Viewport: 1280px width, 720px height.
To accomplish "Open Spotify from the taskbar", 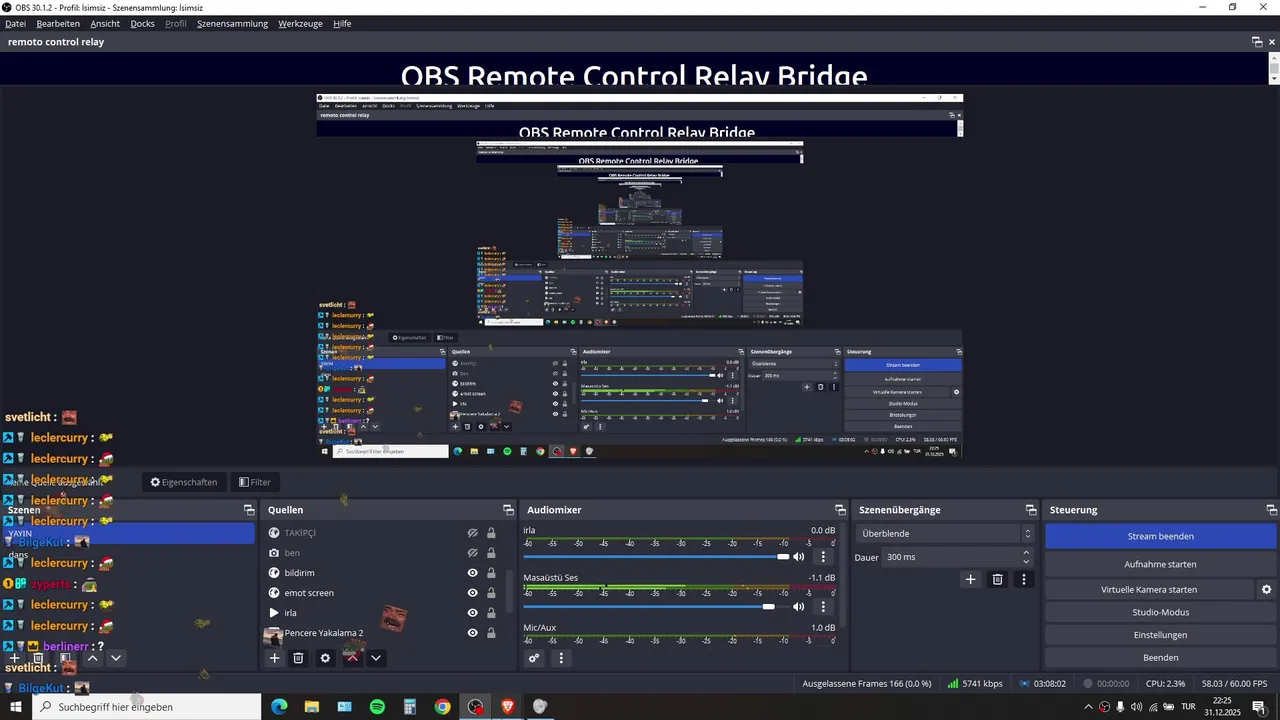I will pos(377,707).
